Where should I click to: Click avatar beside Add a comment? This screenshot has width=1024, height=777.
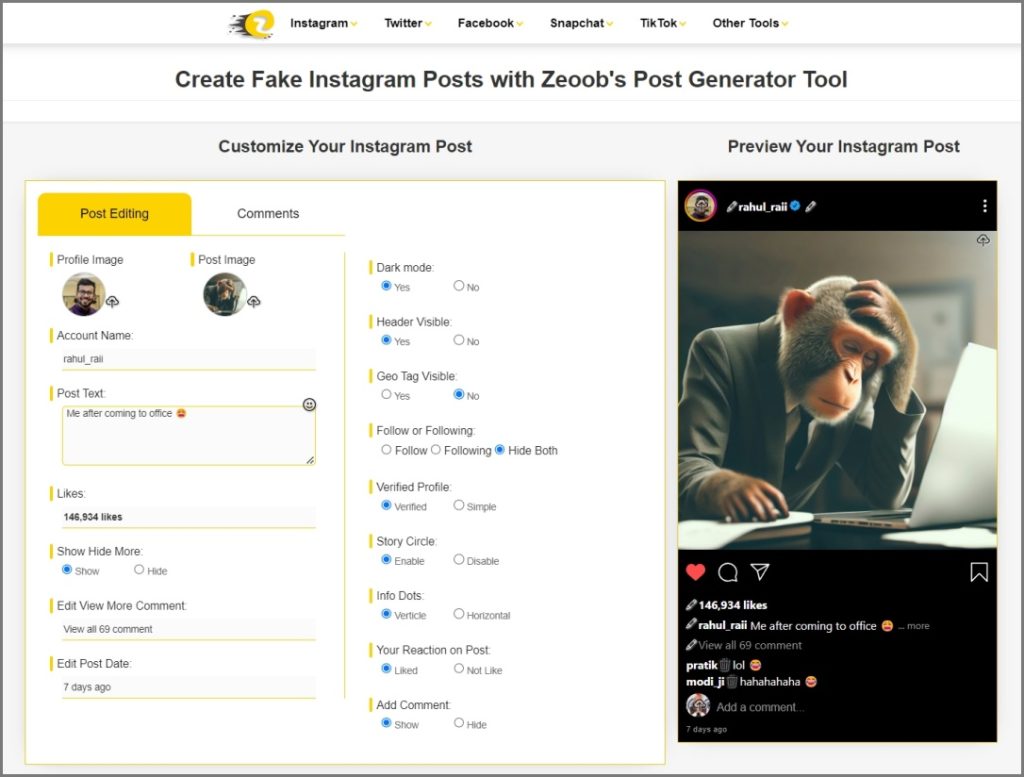698,706
